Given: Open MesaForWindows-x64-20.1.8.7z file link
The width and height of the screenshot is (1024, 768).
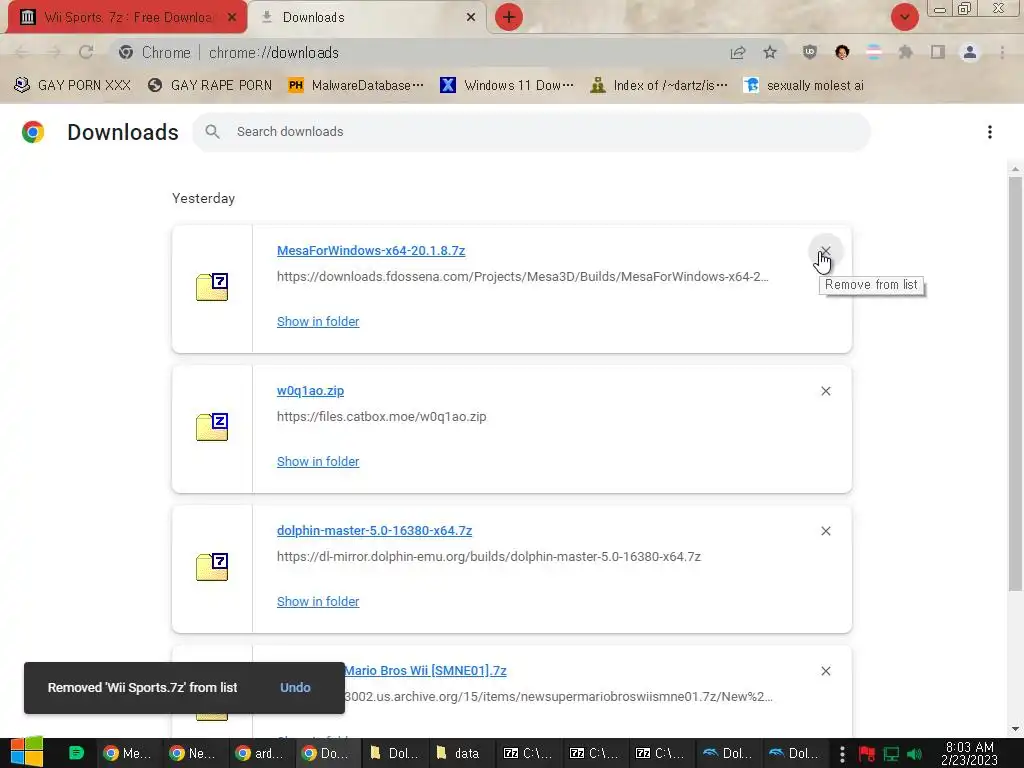Looking at the screenshot, I should click(x=370, y=251).
